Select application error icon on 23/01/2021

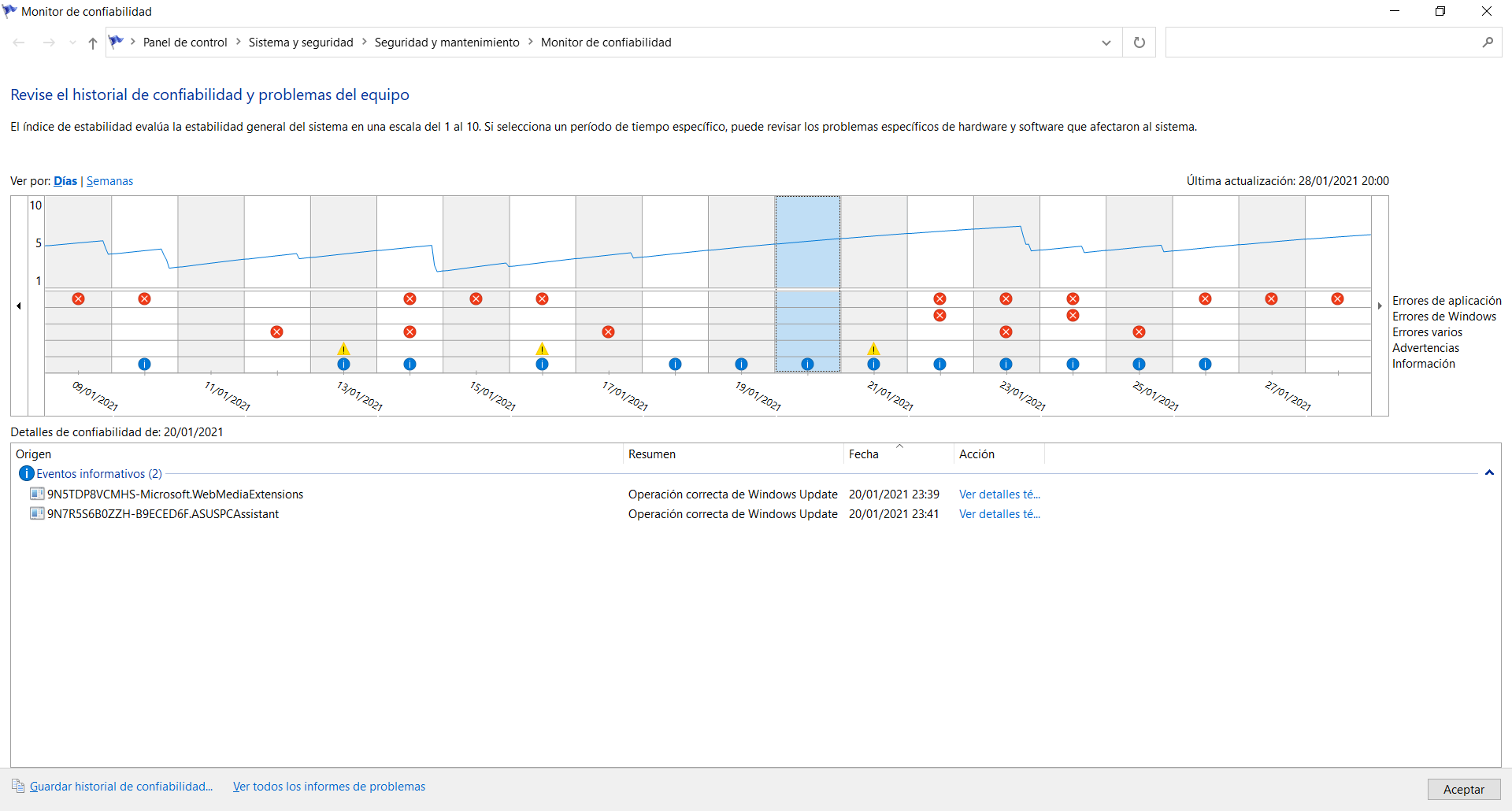tap(1006, 299)
